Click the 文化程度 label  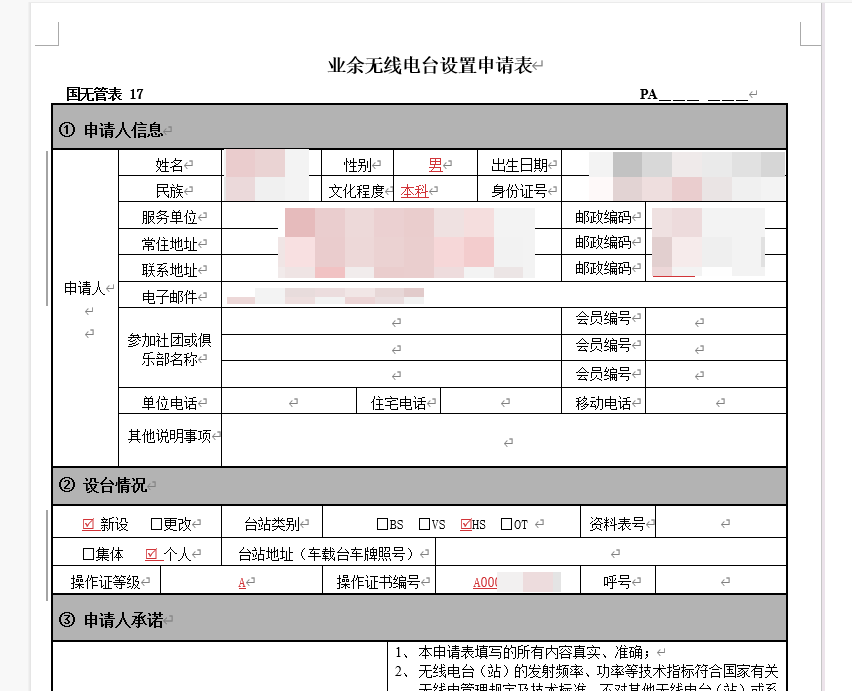[356, 191]
